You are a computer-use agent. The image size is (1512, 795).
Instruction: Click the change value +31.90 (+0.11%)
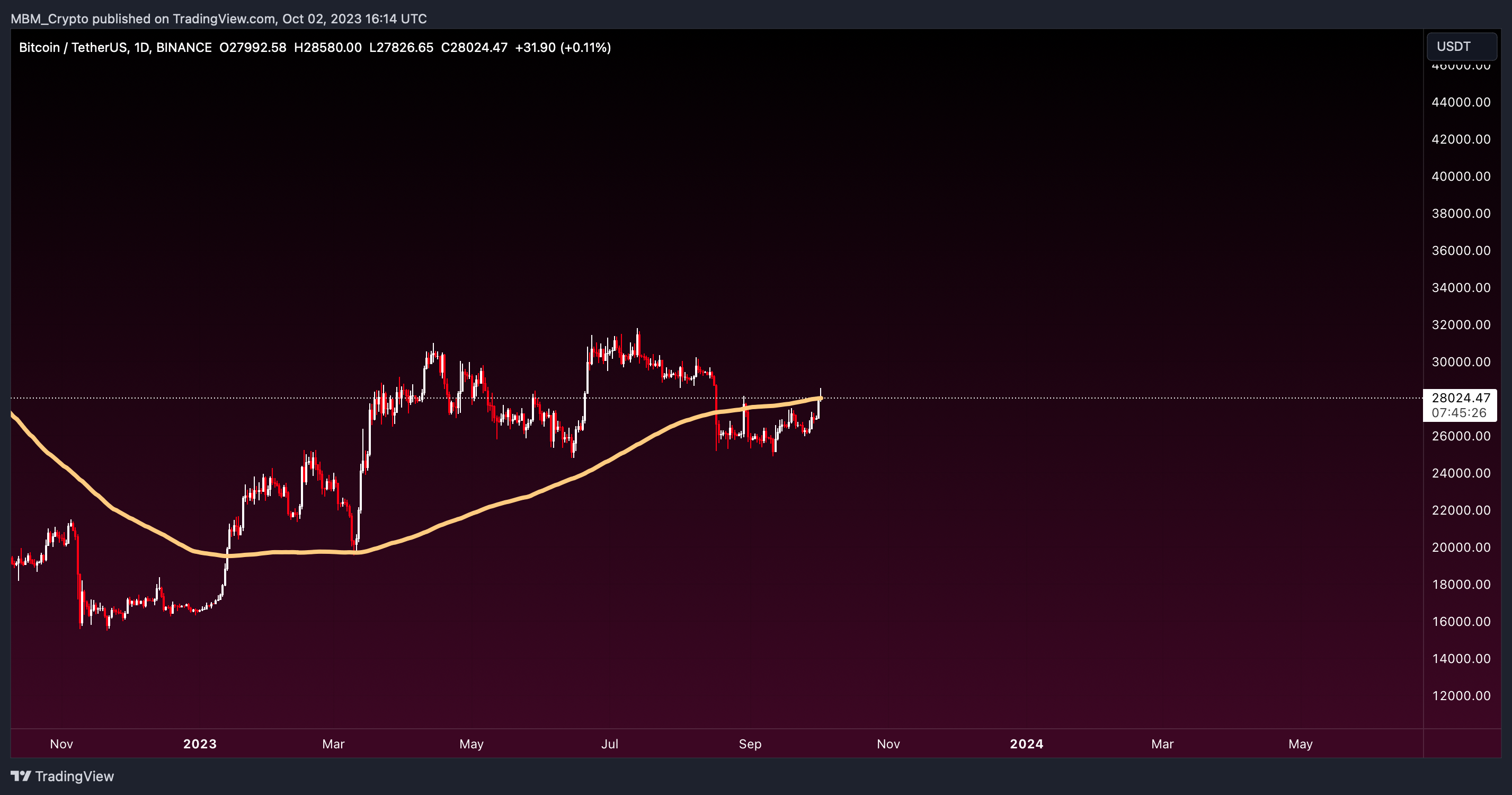click(563, 48)
